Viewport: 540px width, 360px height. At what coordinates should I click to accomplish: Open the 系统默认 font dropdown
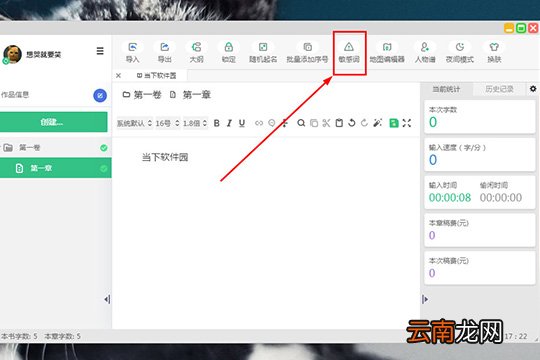(x=134, y=123)
